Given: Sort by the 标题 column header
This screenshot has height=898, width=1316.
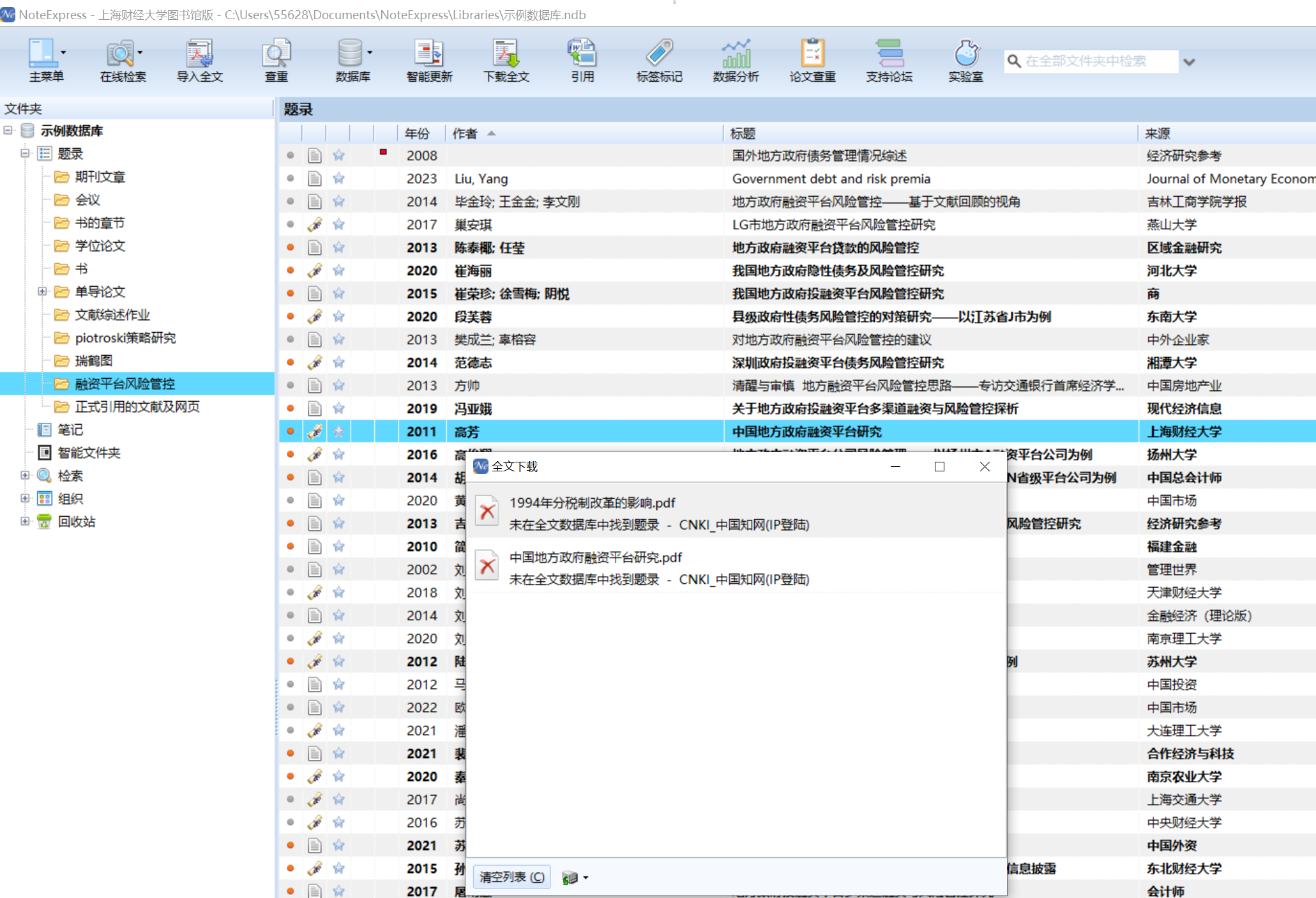Looking at the screenshot, I should click(930, 133).
